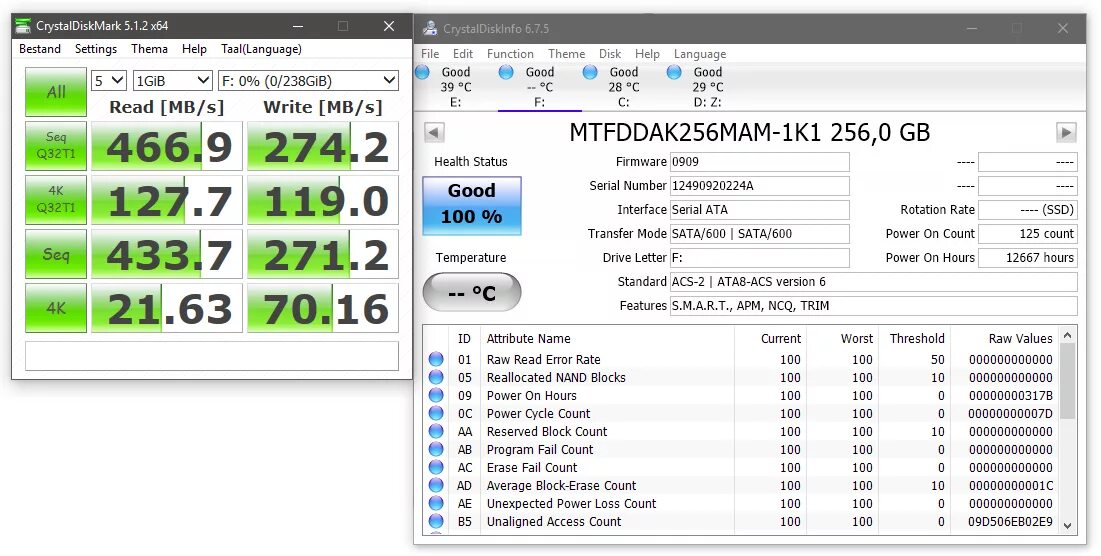Open Settings menu in CrystalDiskMark
The image size is (1101, 556).
(x=96, y=49)
